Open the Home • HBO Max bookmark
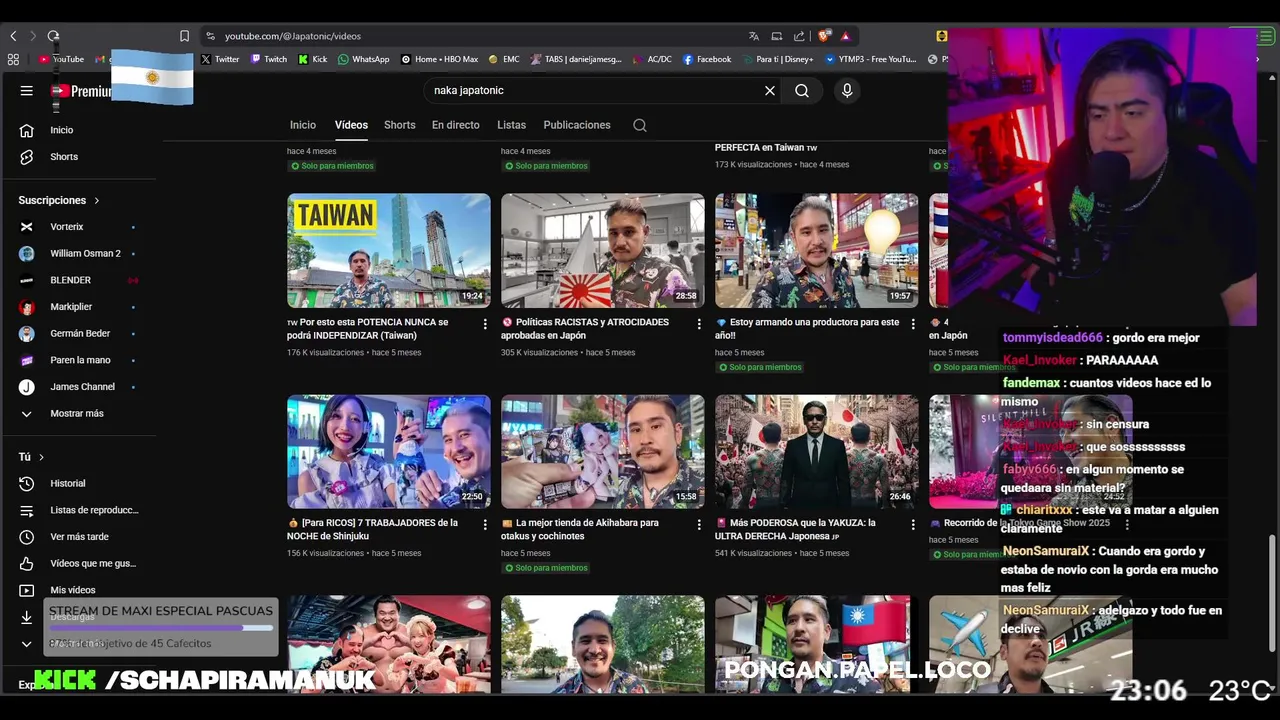Screen dimensions: 1280x720 440,59
